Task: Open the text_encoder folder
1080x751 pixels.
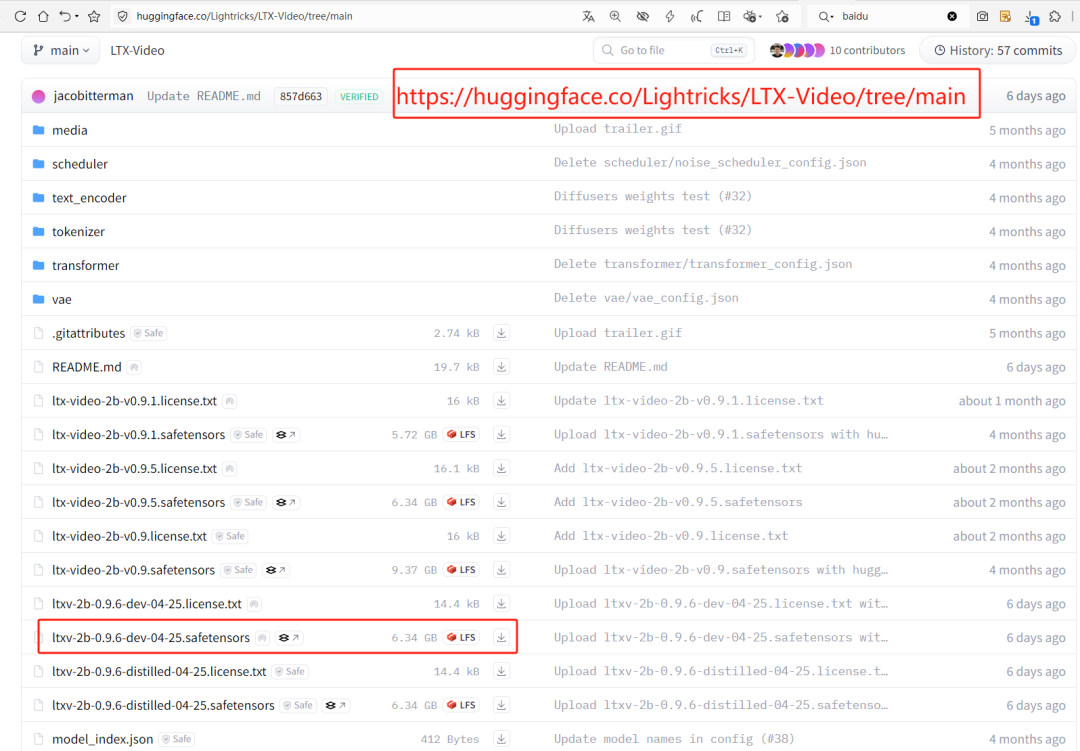Action: [89, 198]
